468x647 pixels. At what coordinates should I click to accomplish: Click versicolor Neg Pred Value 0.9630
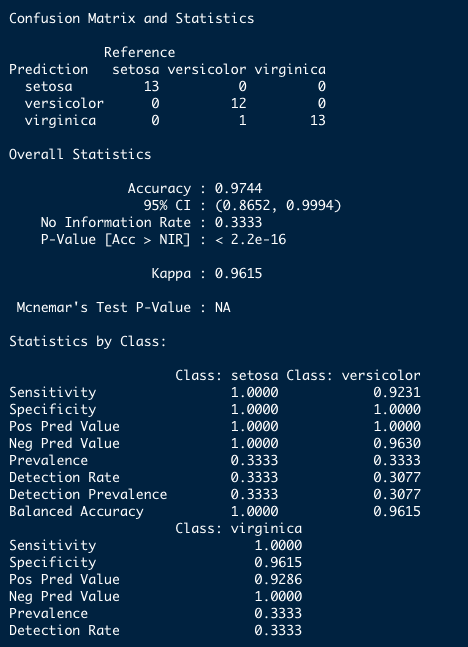(x=397, y=444)
